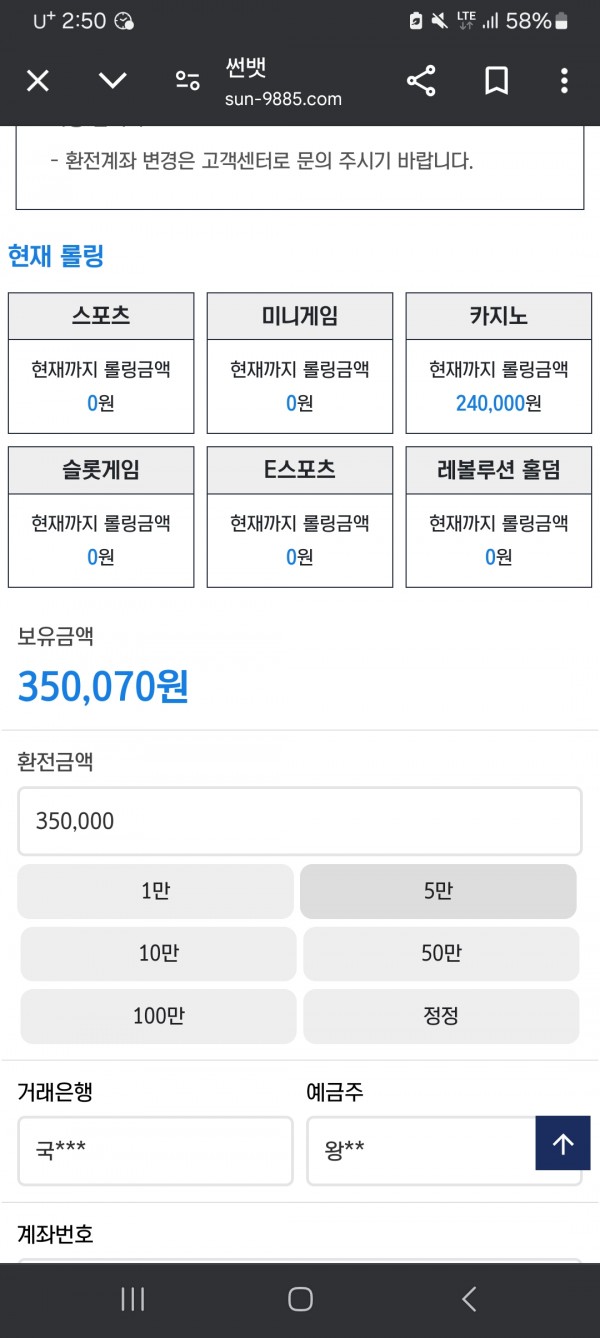The width and height of the screenshot is (600, 1338).
Task: Add 1만 to withdrawal amount
Action: 155,891
